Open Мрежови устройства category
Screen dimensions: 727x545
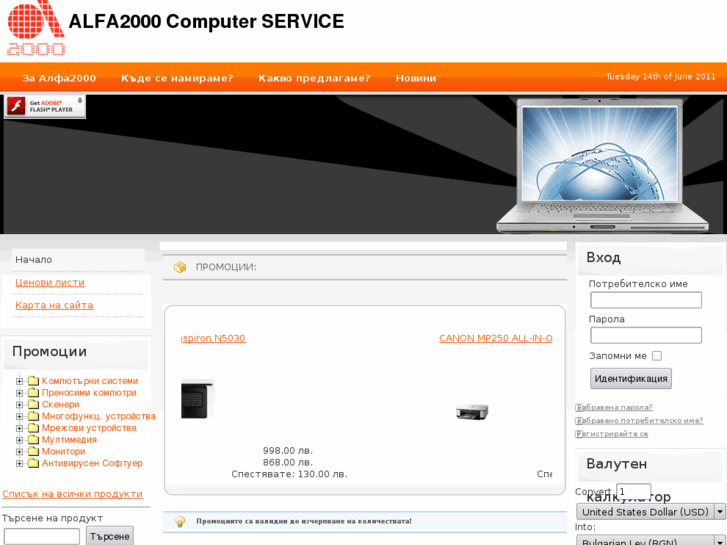point(89,428)
